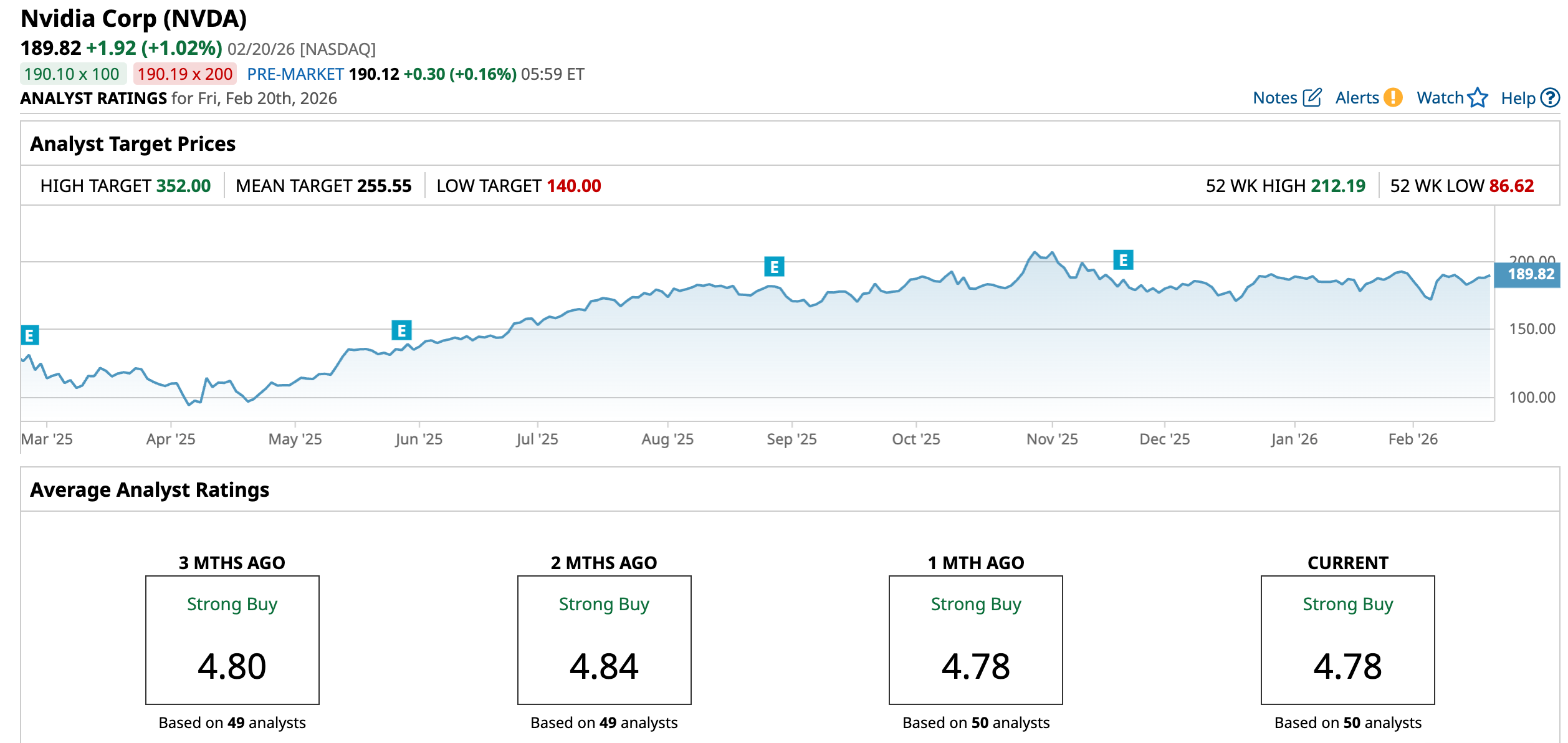Screen dimensions: 1568x743
Task: Click the earnings E marker near Sep '25
Action: click(774, 267)
